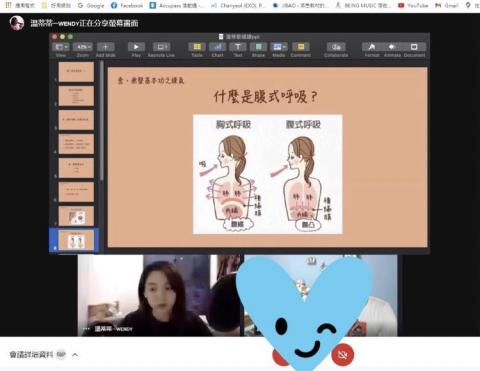Screen dimensions: 480x371
Task: Insert a Table using the toolbar icon
Action: (197, 47)
